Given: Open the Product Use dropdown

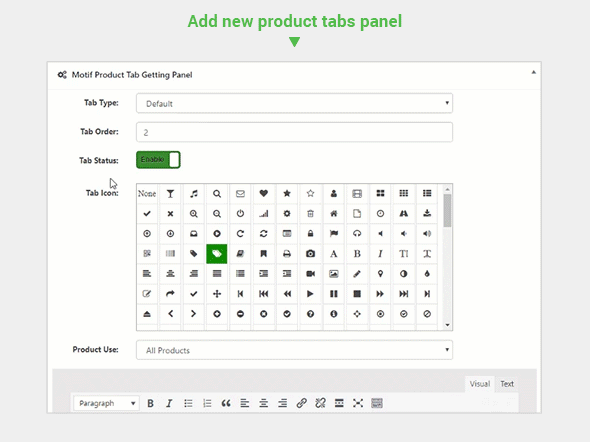Looking at the screenshot, I should coord(294,350).
